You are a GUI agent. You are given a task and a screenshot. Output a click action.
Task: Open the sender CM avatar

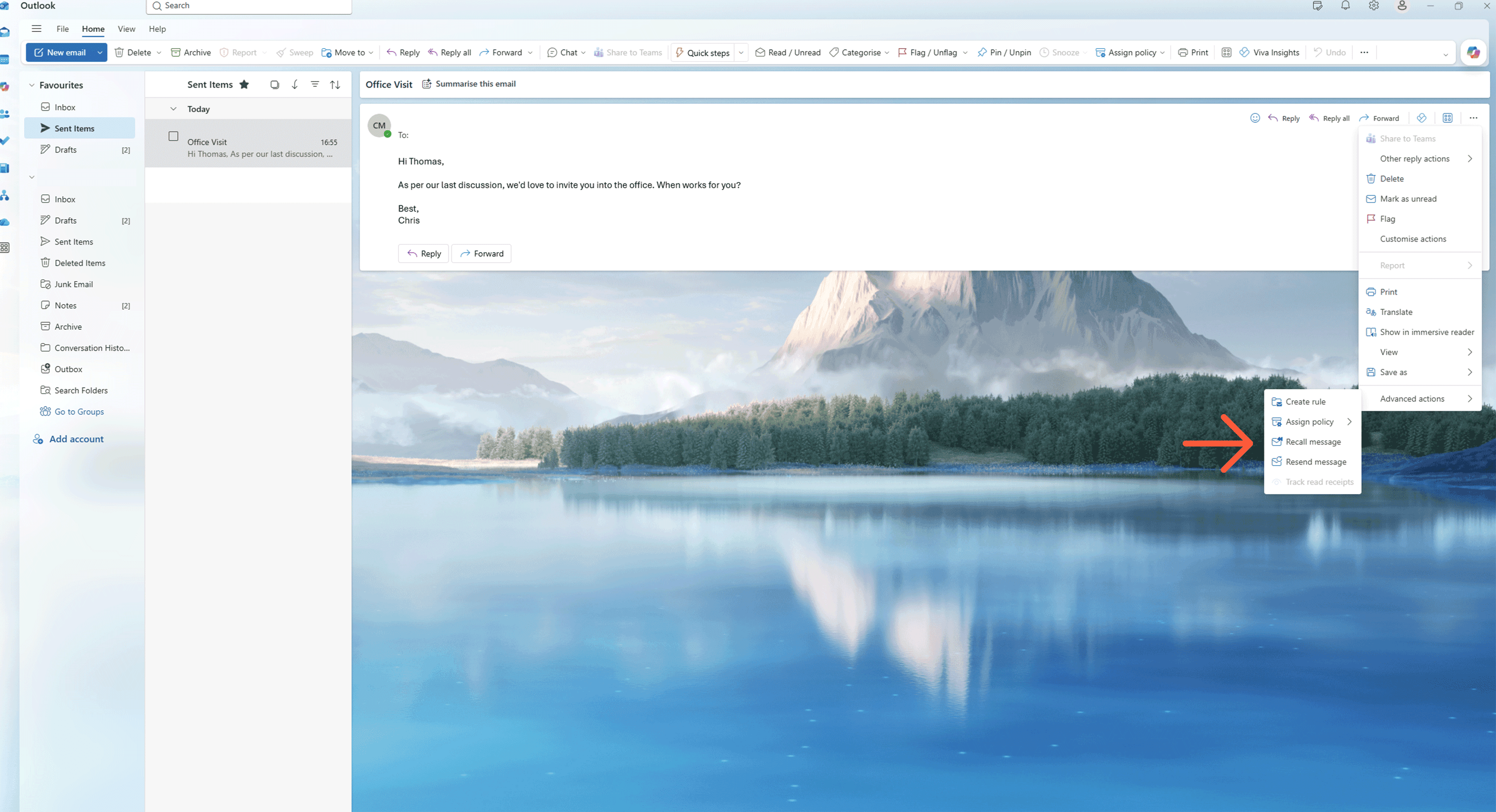click(379, 125)
